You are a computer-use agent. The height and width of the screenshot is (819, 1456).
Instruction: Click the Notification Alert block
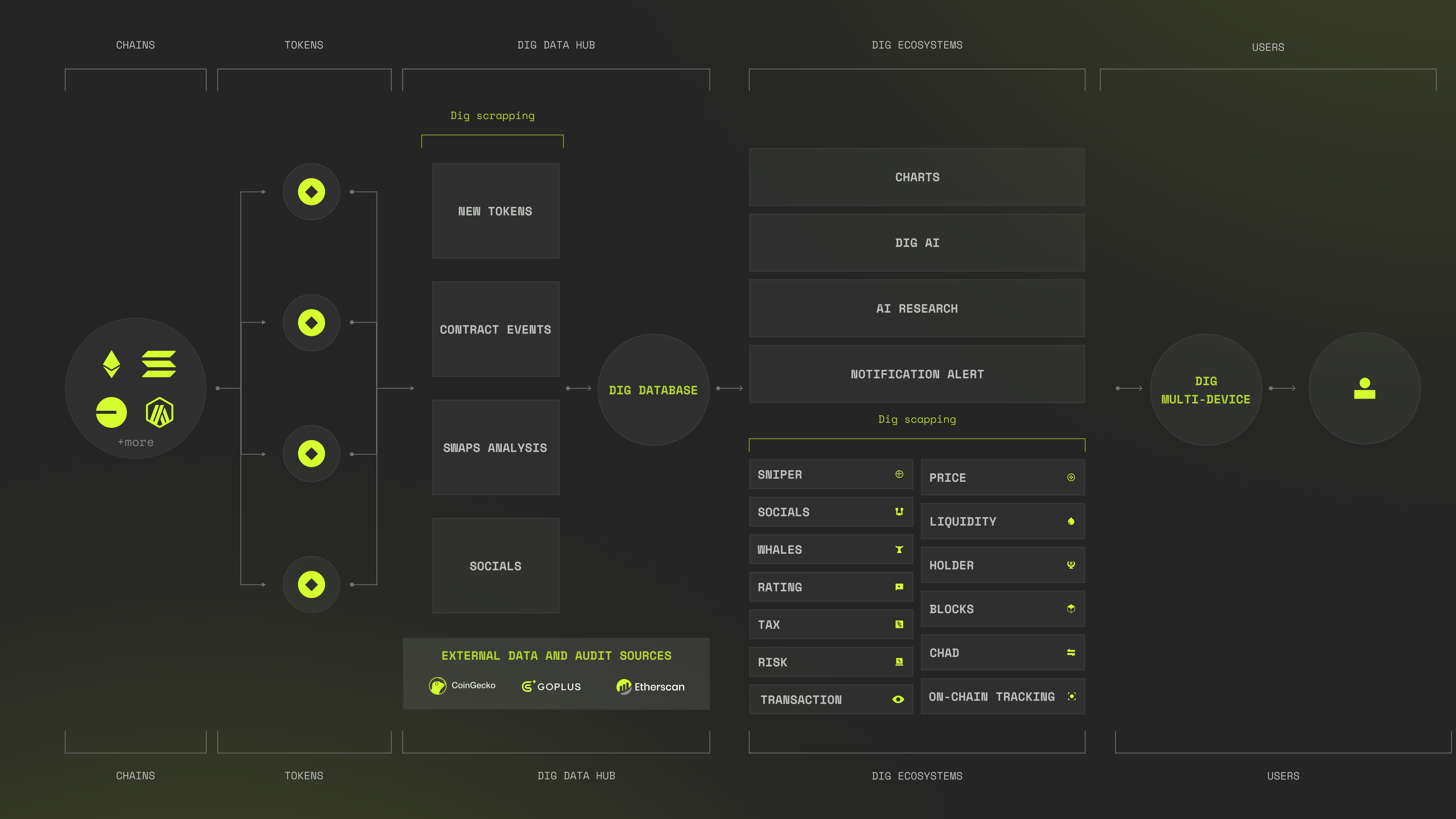tap(917, 374)
